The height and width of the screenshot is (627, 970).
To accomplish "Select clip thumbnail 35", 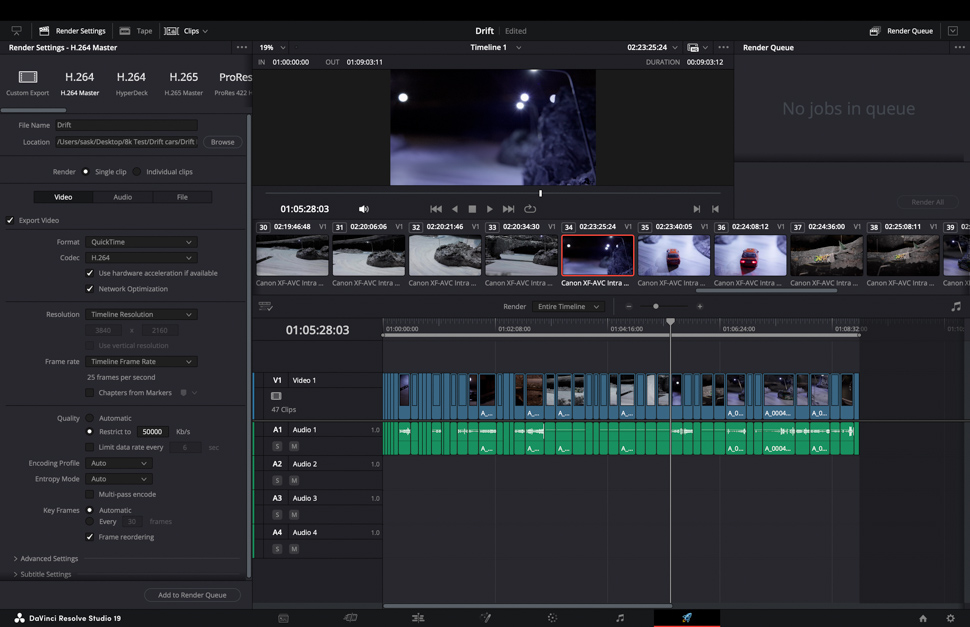I will point(674,255).
